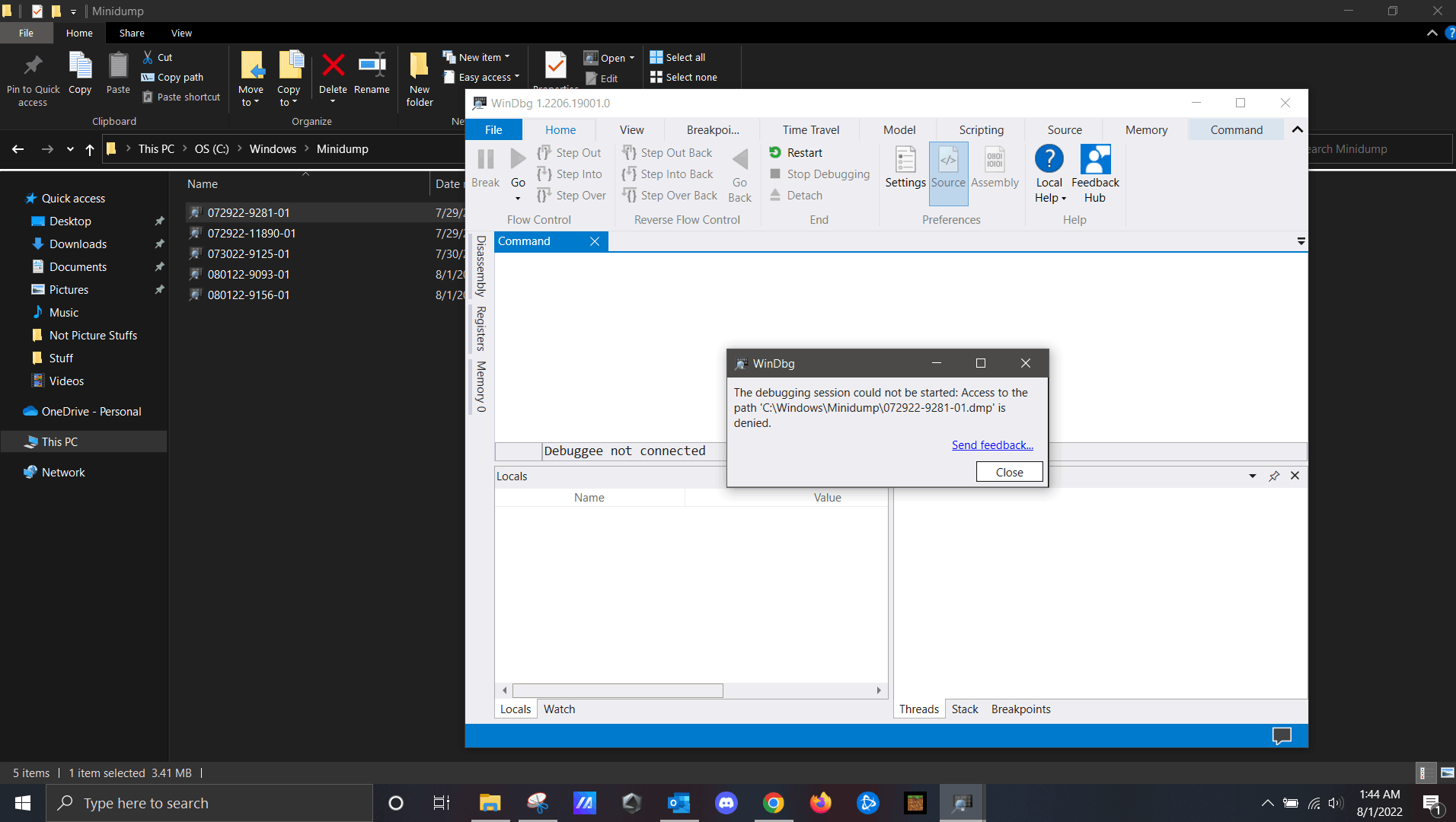Click the Send feedback link
Image resolution: width=1456 pixels, height=822 pixels.
(992, 445)
